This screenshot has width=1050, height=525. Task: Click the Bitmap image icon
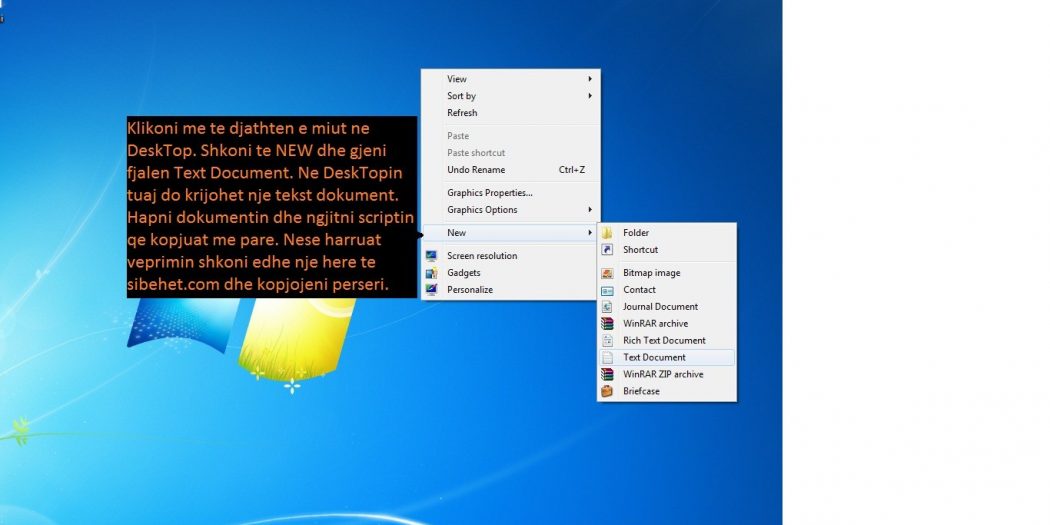[x=607, y=273]
